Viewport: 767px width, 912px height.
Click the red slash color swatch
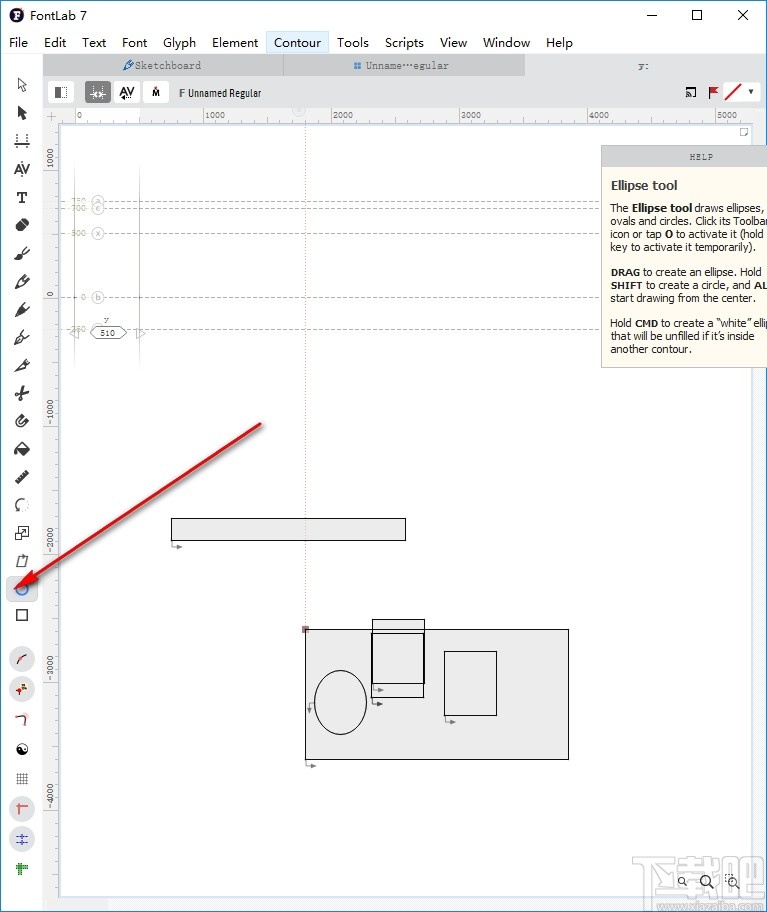click(x=733, y=92)
